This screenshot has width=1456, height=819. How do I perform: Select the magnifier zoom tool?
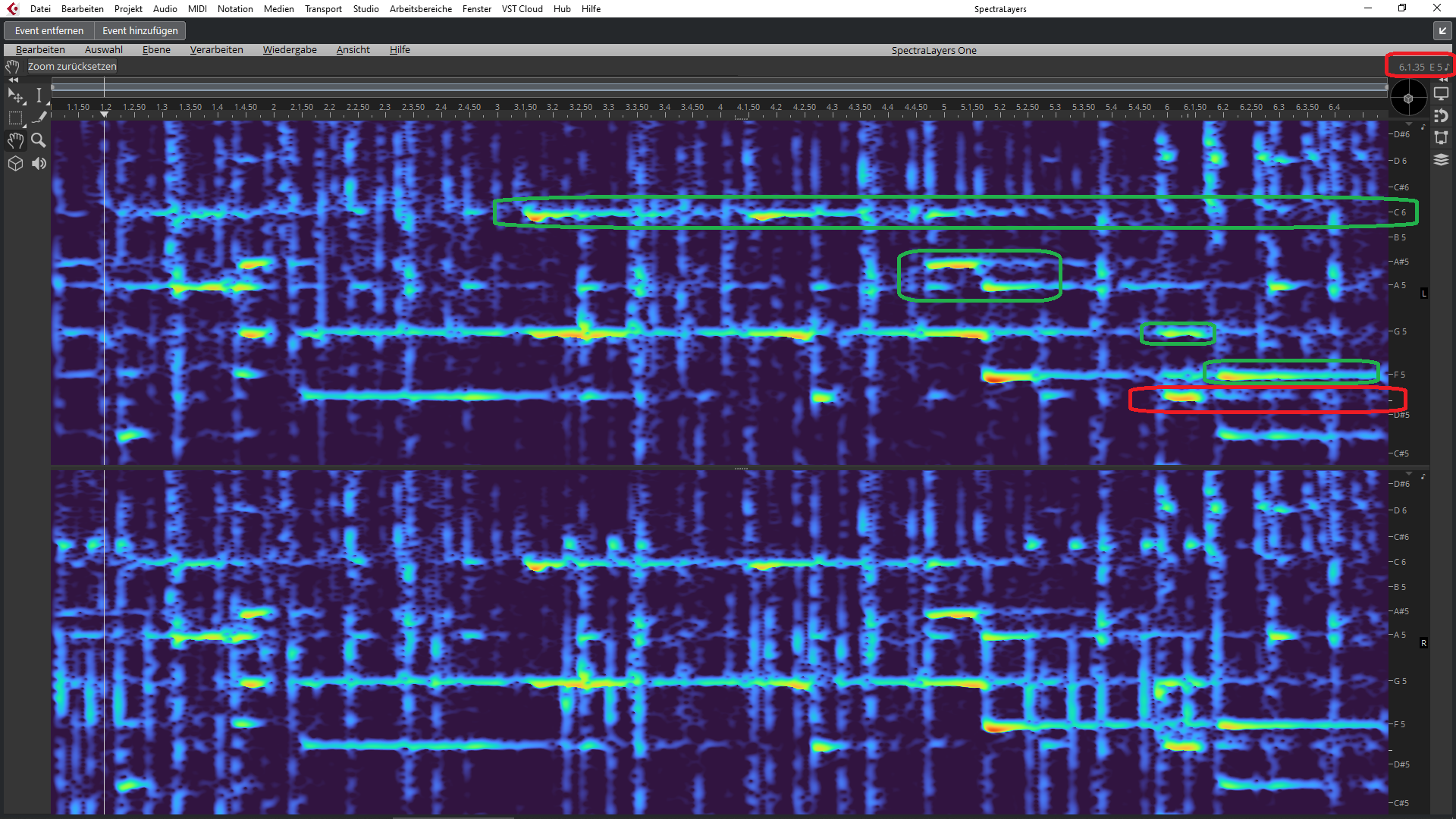point(39,140)
